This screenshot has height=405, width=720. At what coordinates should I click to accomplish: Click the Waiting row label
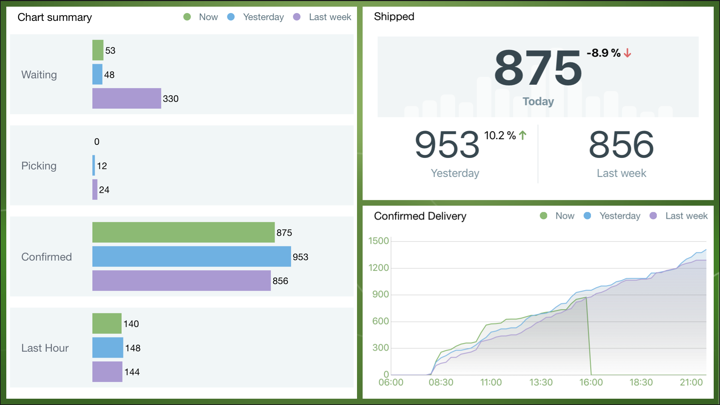pos(39,74)
